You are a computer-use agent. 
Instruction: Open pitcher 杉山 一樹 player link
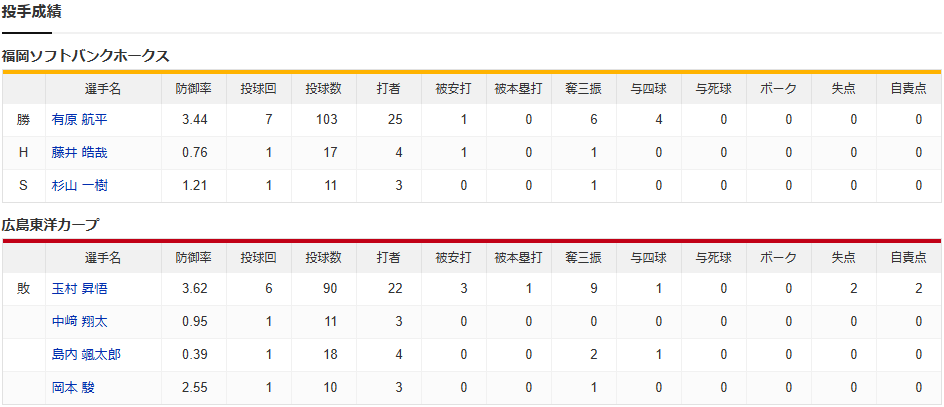tap(79, 186)
